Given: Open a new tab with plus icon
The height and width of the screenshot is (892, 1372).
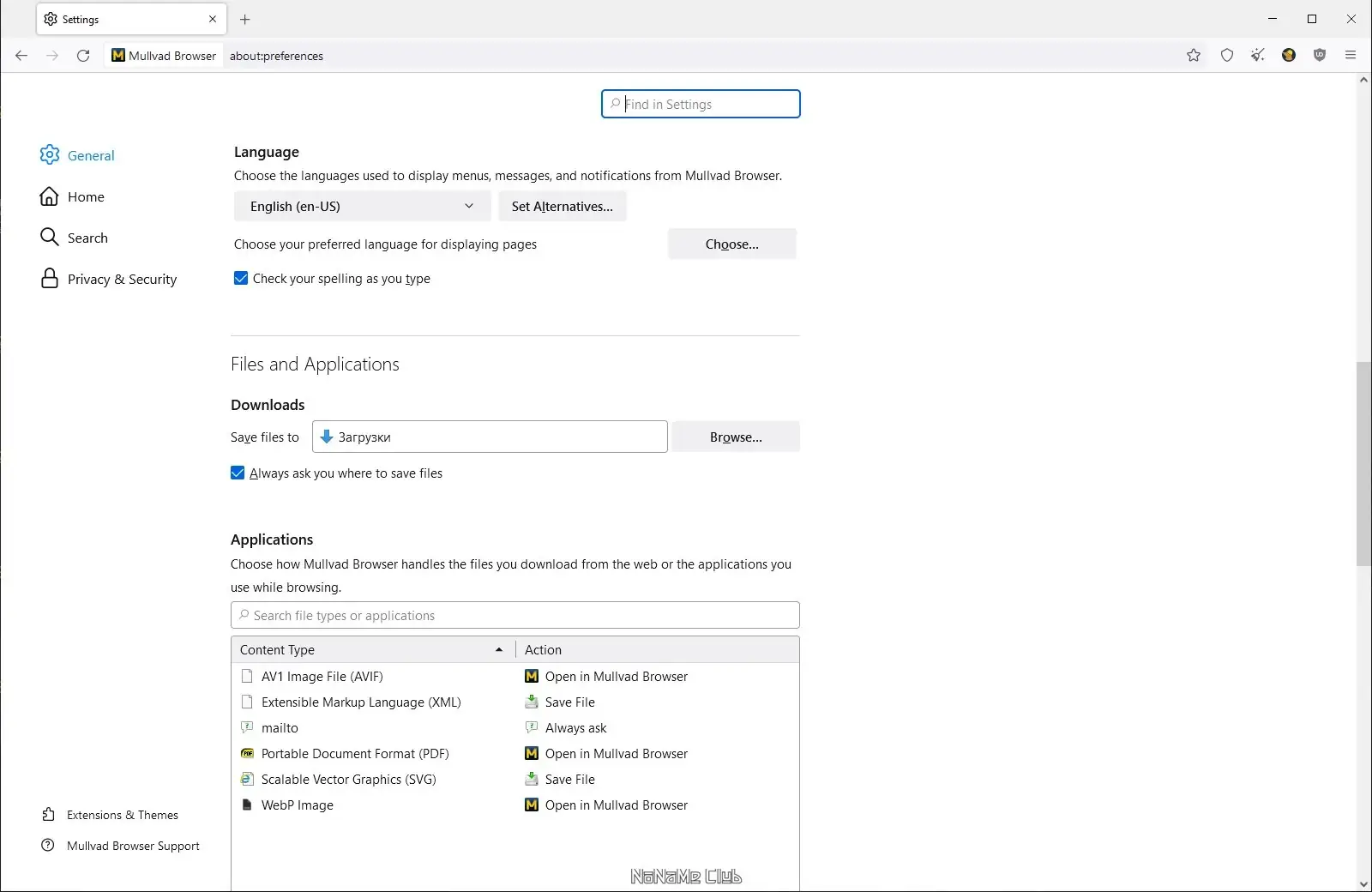Looking at the screenshot, I should coord(245,19).
